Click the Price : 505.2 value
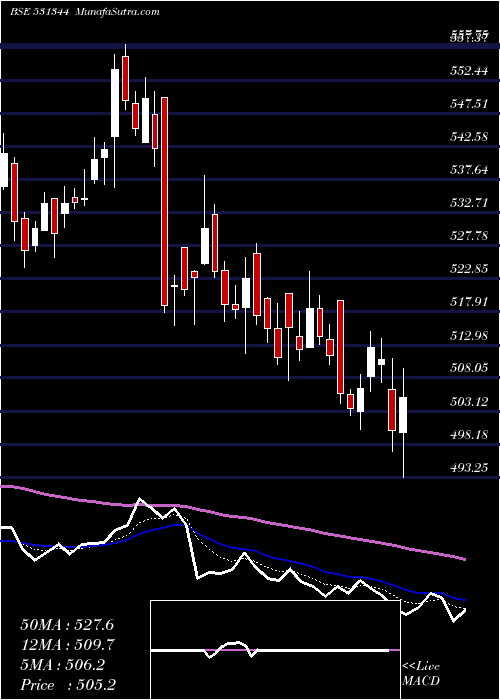 point(67,685)
